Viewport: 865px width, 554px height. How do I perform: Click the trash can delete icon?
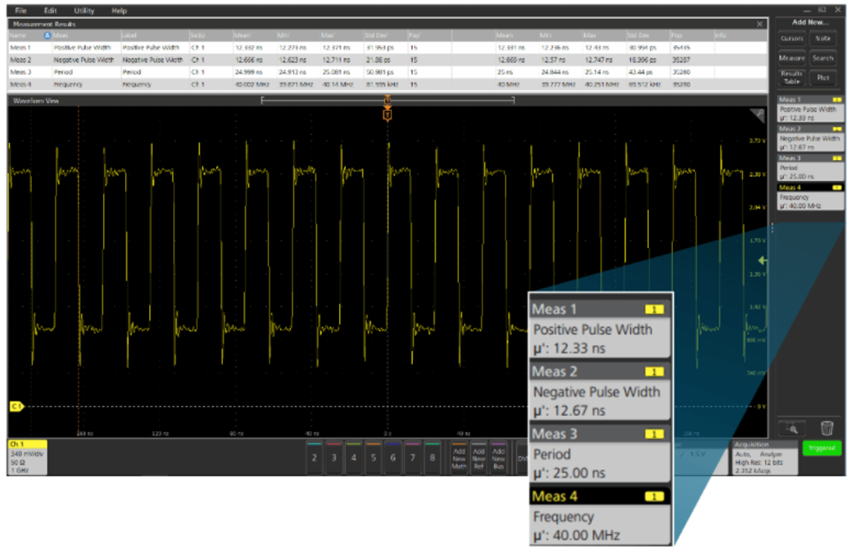(826, 428)
